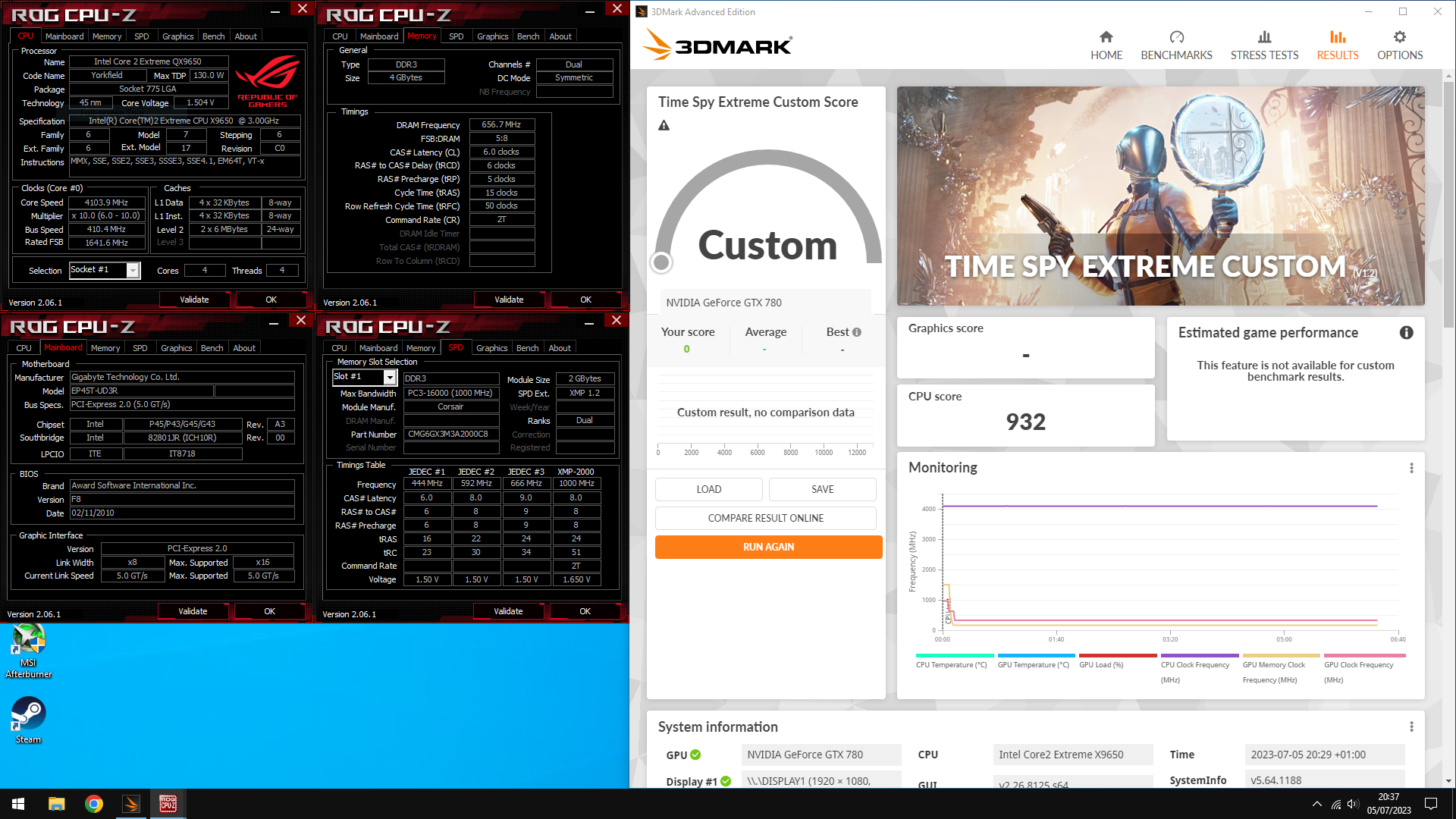Click the warning triangle under the score title
Screen dimensions: 1456x819
click(664, 125)
